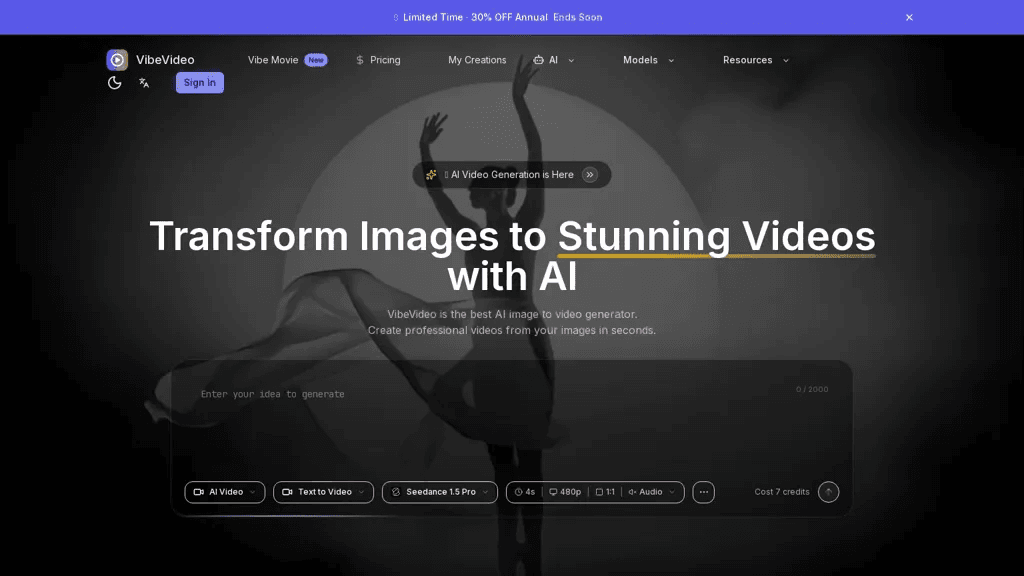Click the dollar icon beside Pricing
This screenshot has width=1024, height=576.
(x=360, y=60)
